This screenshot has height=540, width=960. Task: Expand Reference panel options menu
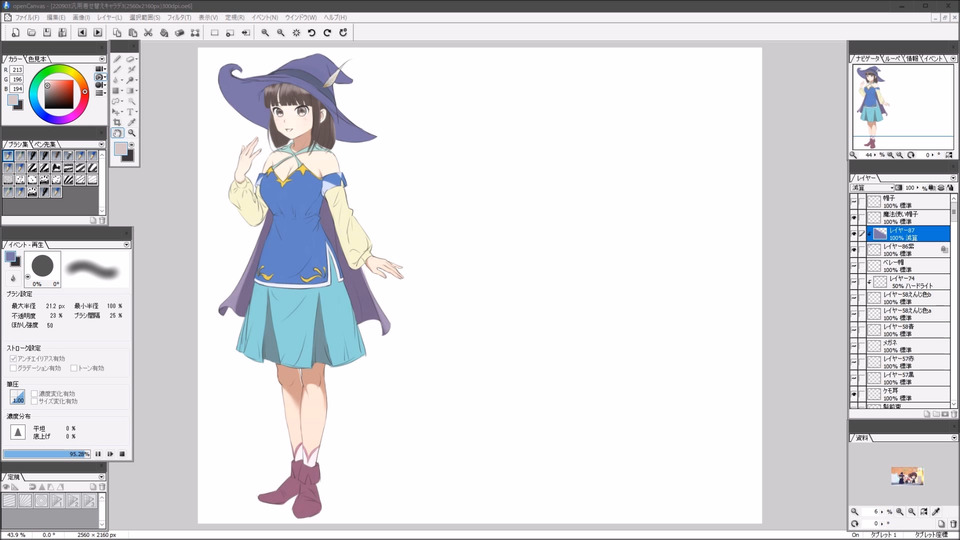(x=953, y=438)
